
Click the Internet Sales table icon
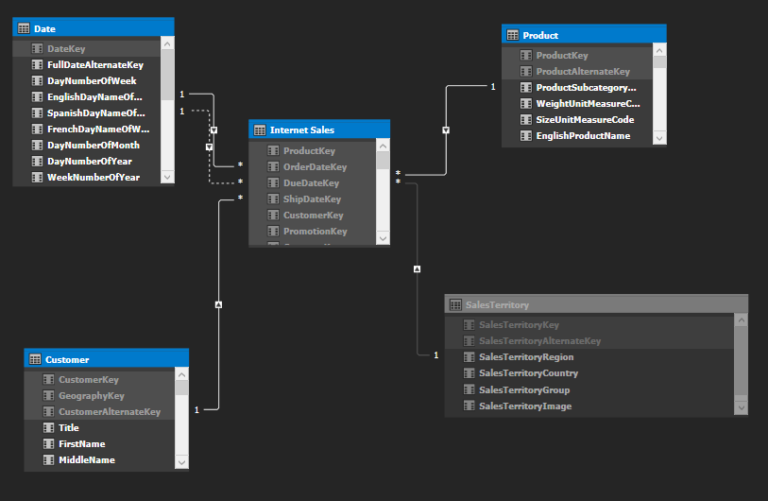coord(260,130)
